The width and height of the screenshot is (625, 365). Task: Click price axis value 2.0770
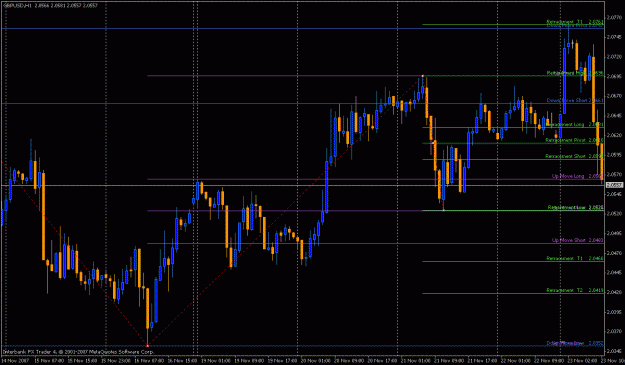(614, 18)
